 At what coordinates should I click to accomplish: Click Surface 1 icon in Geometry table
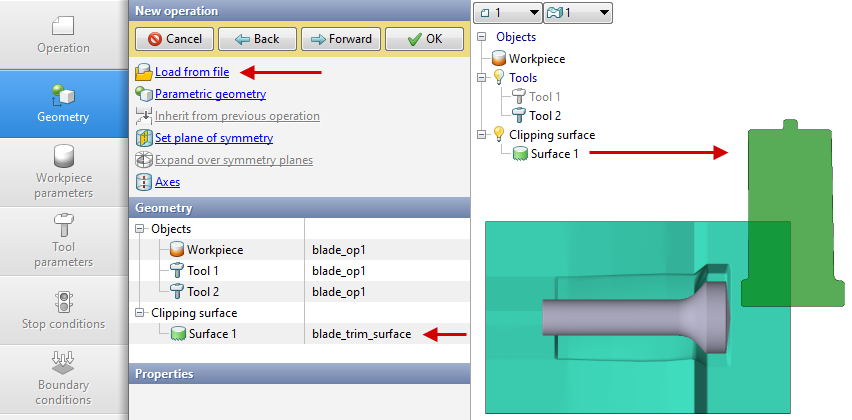point(178,334)
